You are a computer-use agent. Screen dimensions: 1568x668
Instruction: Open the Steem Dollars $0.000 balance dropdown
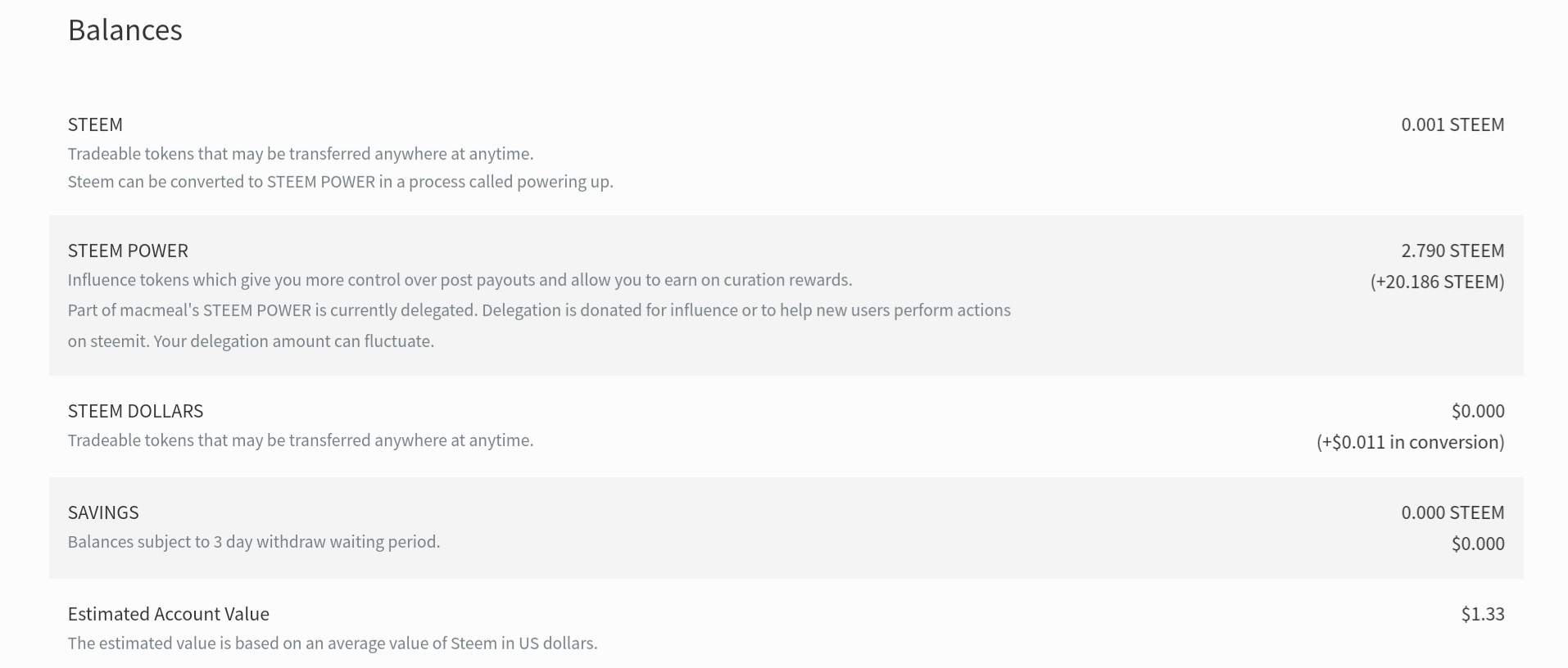pyautogui.click(x=1477, y=412)
